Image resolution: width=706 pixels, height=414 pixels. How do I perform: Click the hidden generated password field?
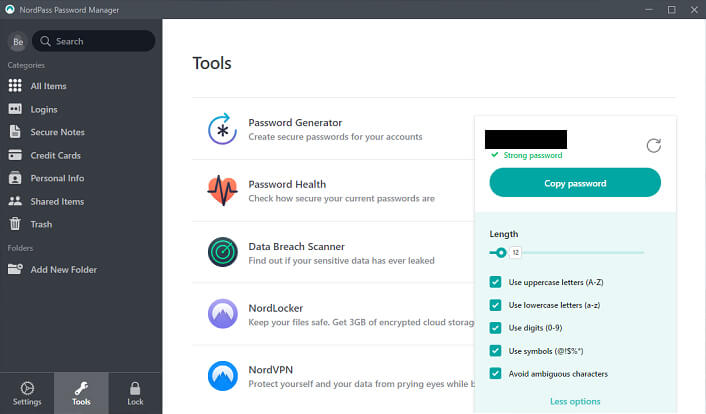click(x=526, y=139)
